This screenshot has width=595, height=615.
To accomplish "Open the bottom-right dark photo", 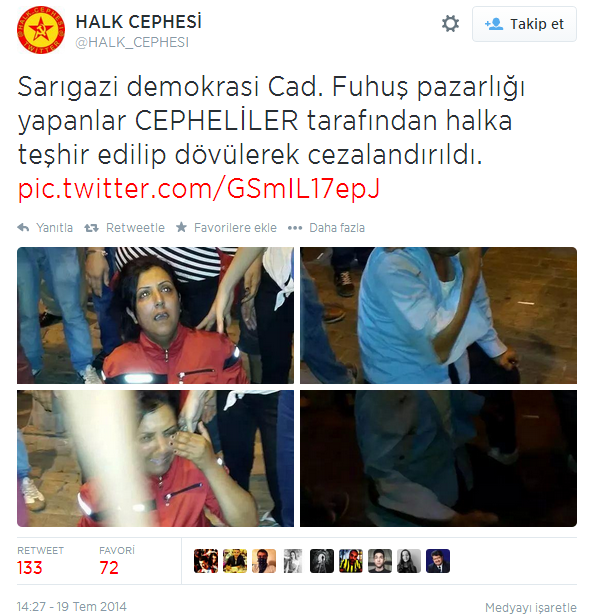I will point(439,458).
